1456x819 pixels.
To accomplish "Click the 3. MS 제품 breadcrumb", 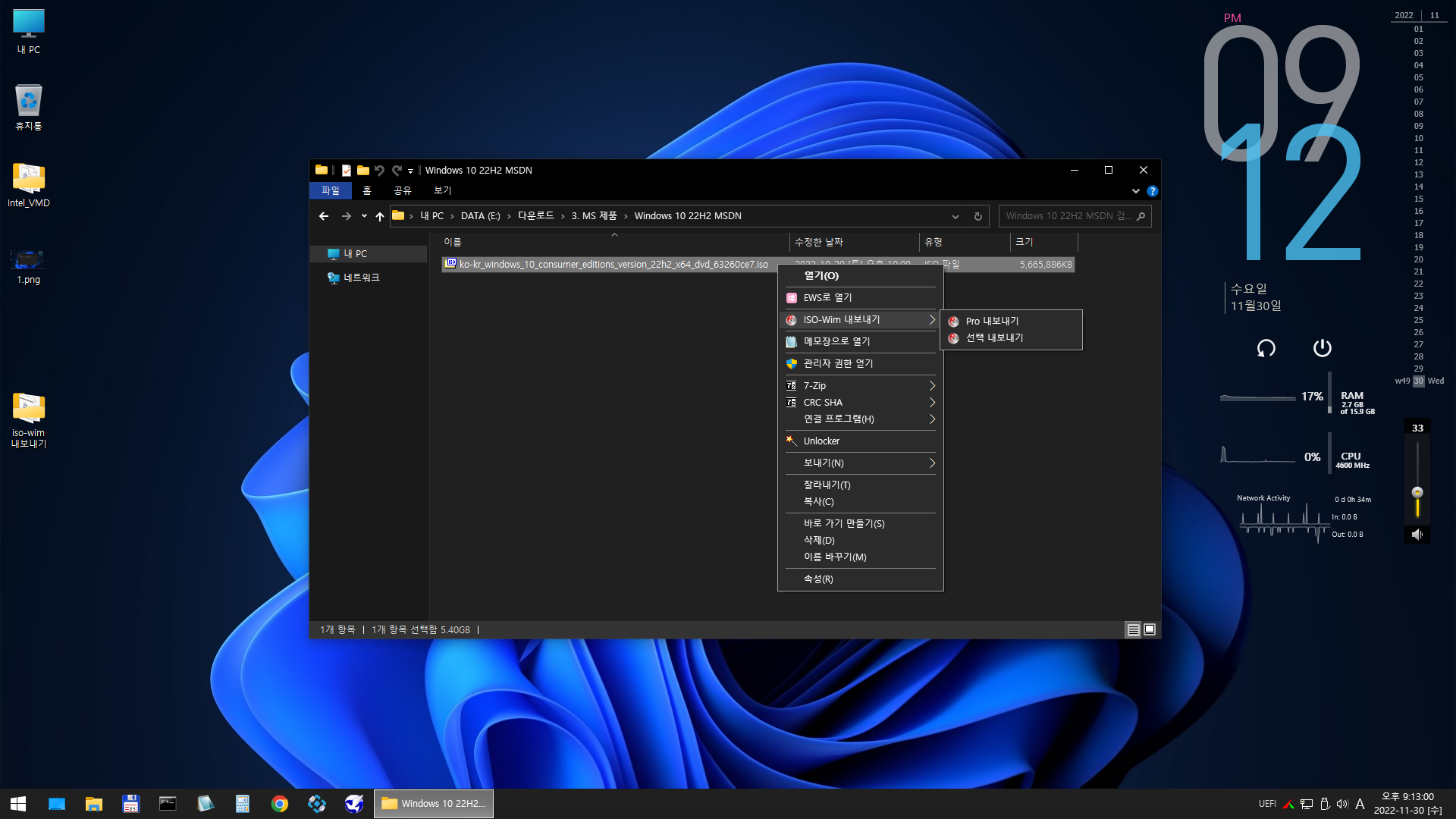I will coord(594,216).
